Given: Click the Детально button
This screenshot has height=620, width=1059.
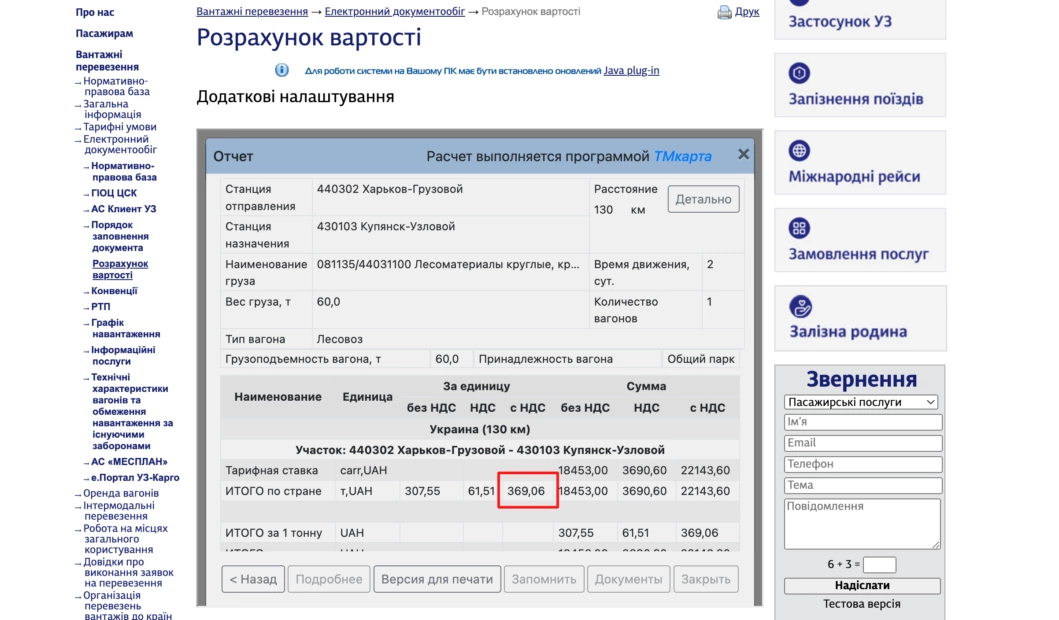Looking at the screenshot, I should 703,199.
